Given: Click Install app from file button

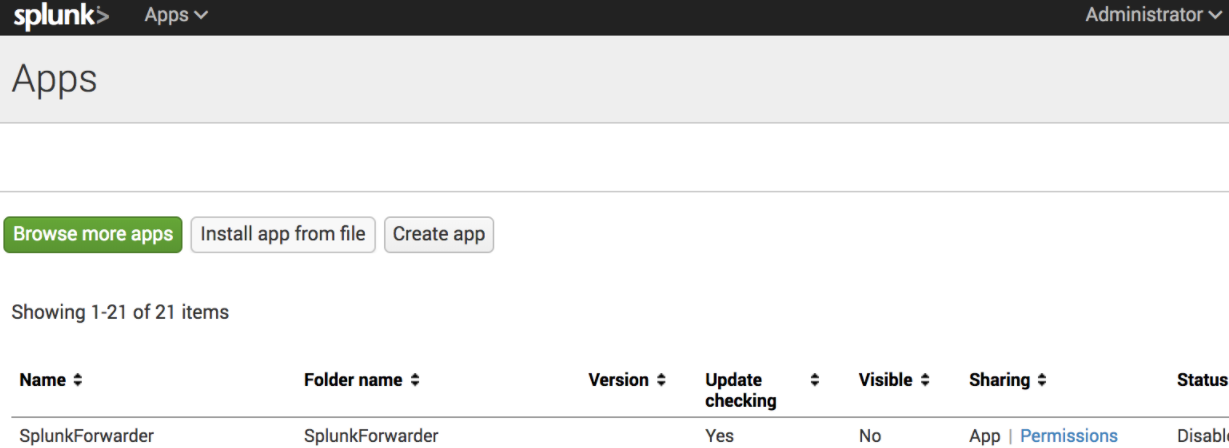Looking at the screenshot, I should tap(283, 234).
